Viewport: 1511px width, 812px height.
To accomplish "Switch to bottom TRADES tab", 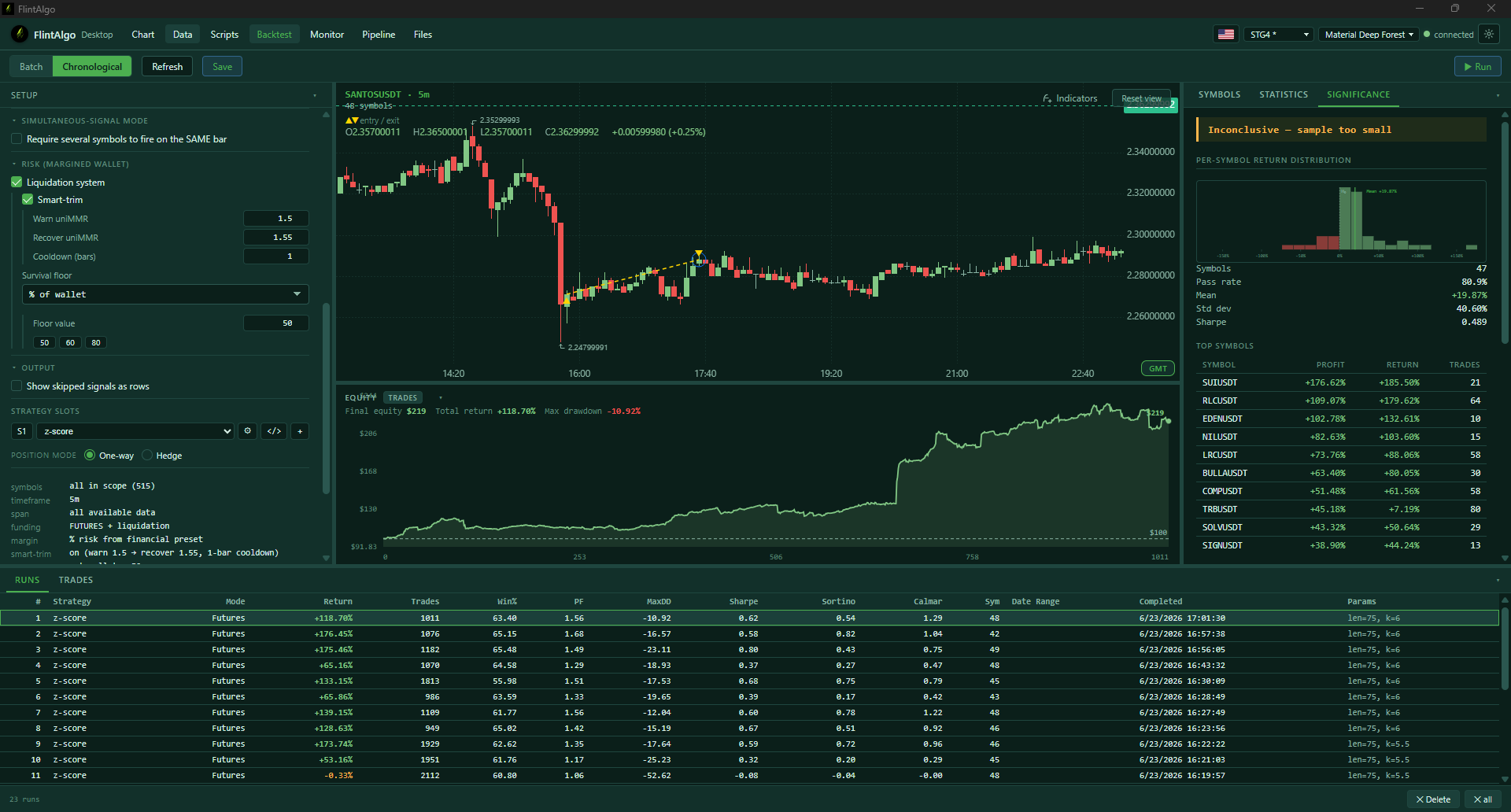I will 76,580.
